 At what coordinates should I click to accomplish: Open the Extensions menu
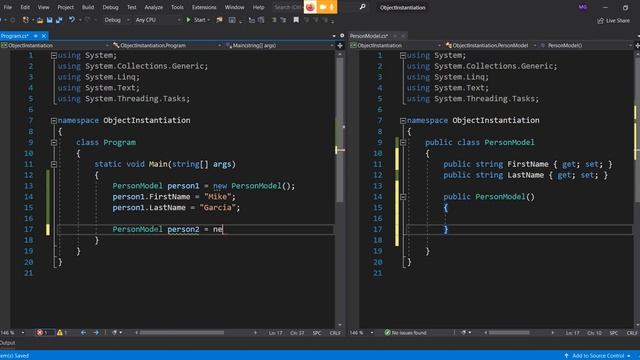[x=204, y=7]
